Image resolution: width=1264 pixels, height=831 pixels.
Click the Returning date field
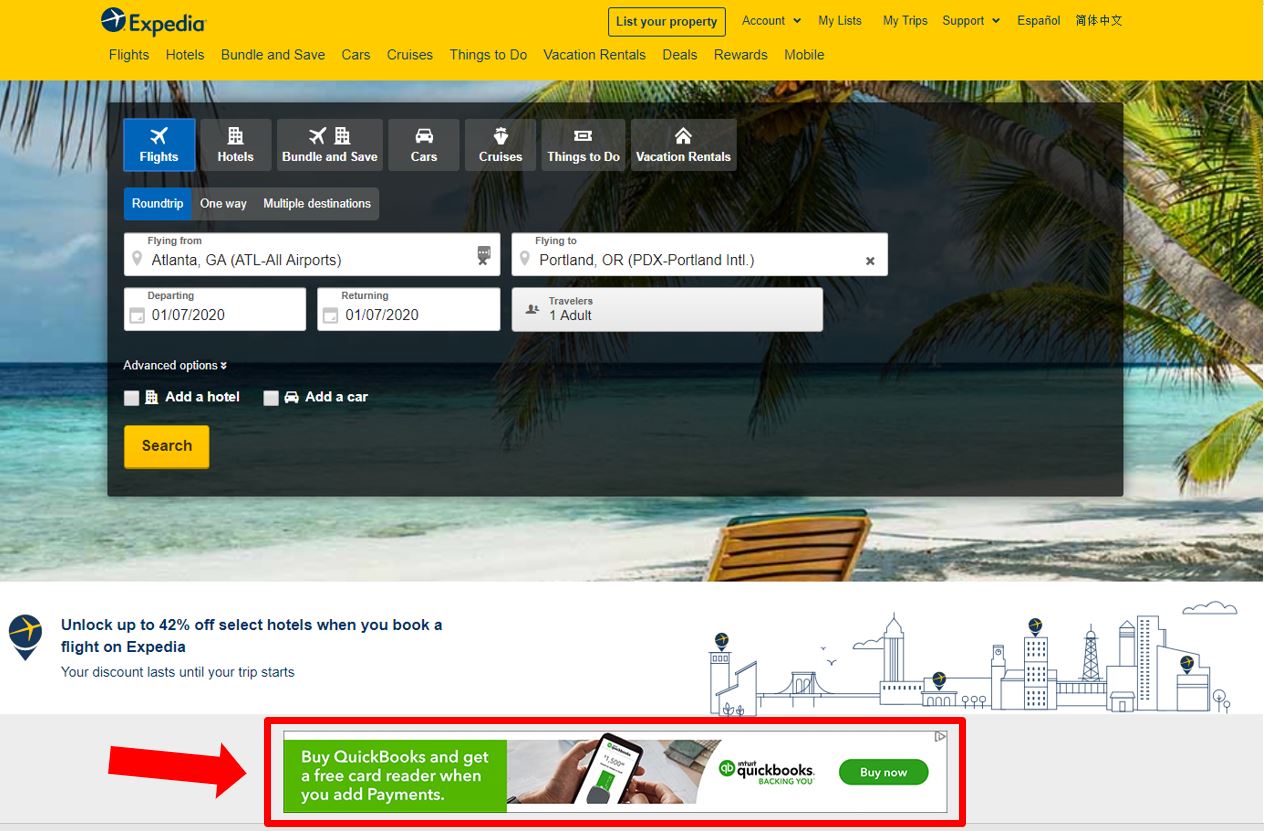coord(408,309)
